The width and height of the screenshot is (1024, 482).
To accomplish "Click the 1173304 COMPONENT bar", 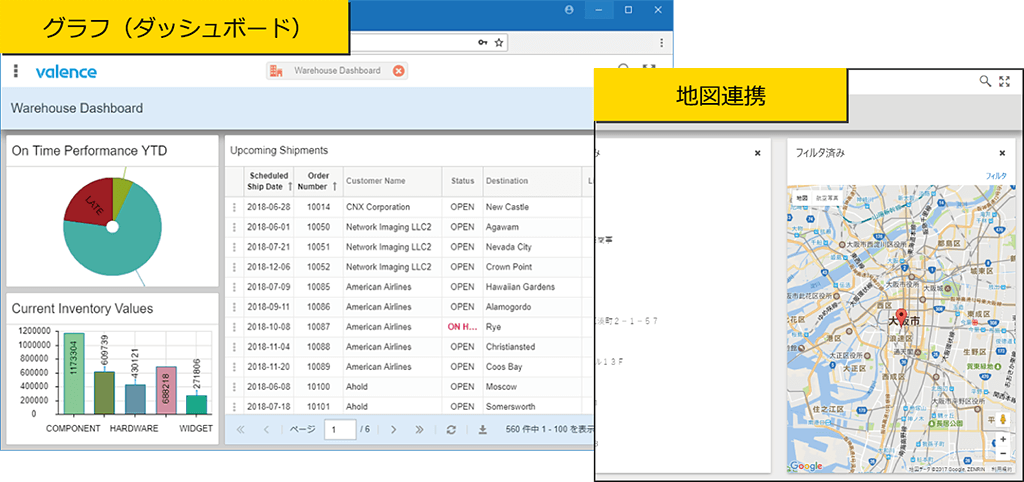I will (74, 373).
